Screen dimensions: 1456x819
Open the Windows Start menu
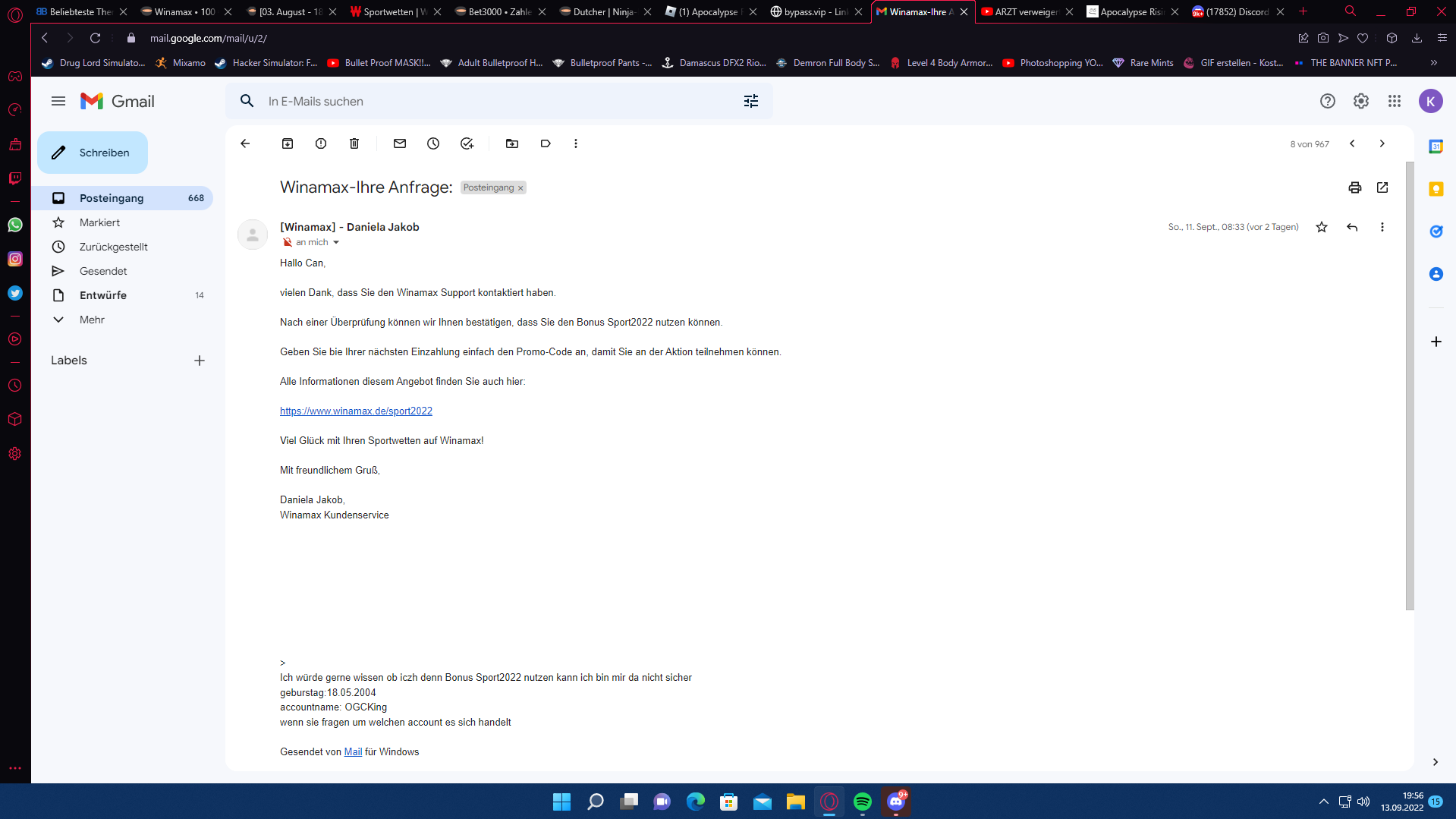click(561, 802)
